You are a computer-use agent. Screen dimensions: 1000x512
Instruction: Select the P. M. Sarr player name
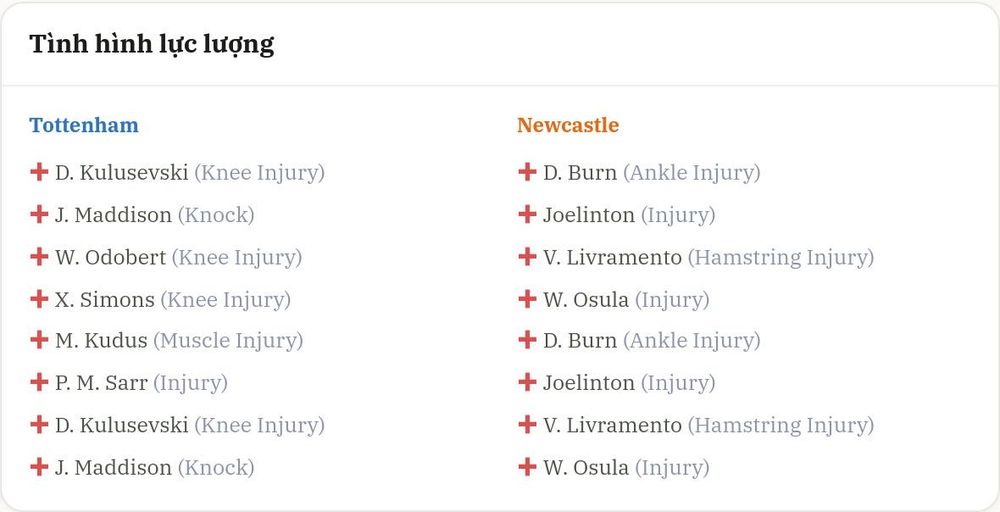[101, 383]
